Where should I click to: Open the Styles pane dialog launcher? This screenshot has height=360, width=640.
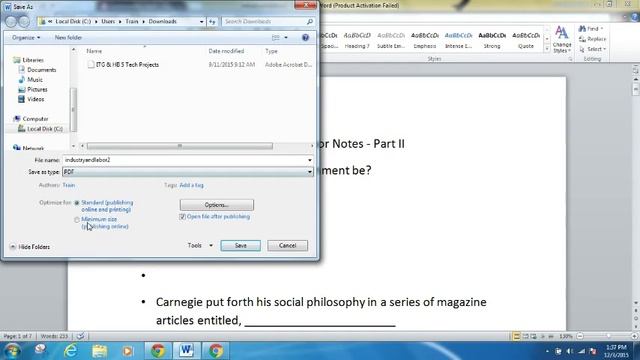pyautogui.click(x=570, y=59)
